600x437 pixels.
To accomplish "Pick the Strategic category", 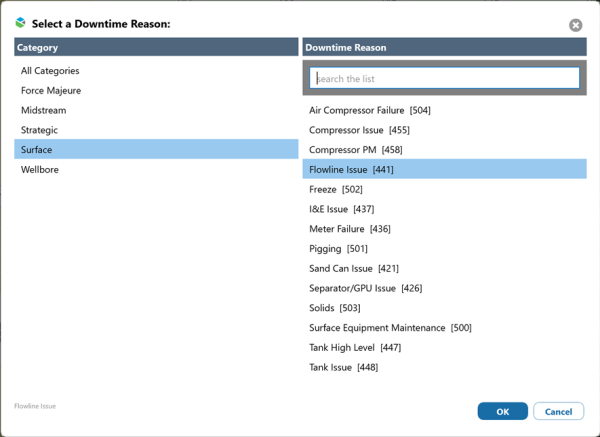I will click(40, 130).
